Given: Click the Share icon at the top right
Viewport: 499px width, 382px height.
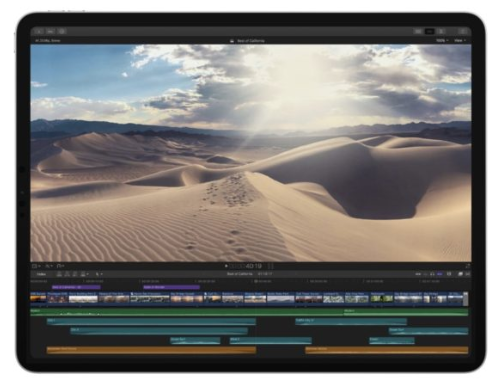Looking at the screenshot, I should (463, 31).
